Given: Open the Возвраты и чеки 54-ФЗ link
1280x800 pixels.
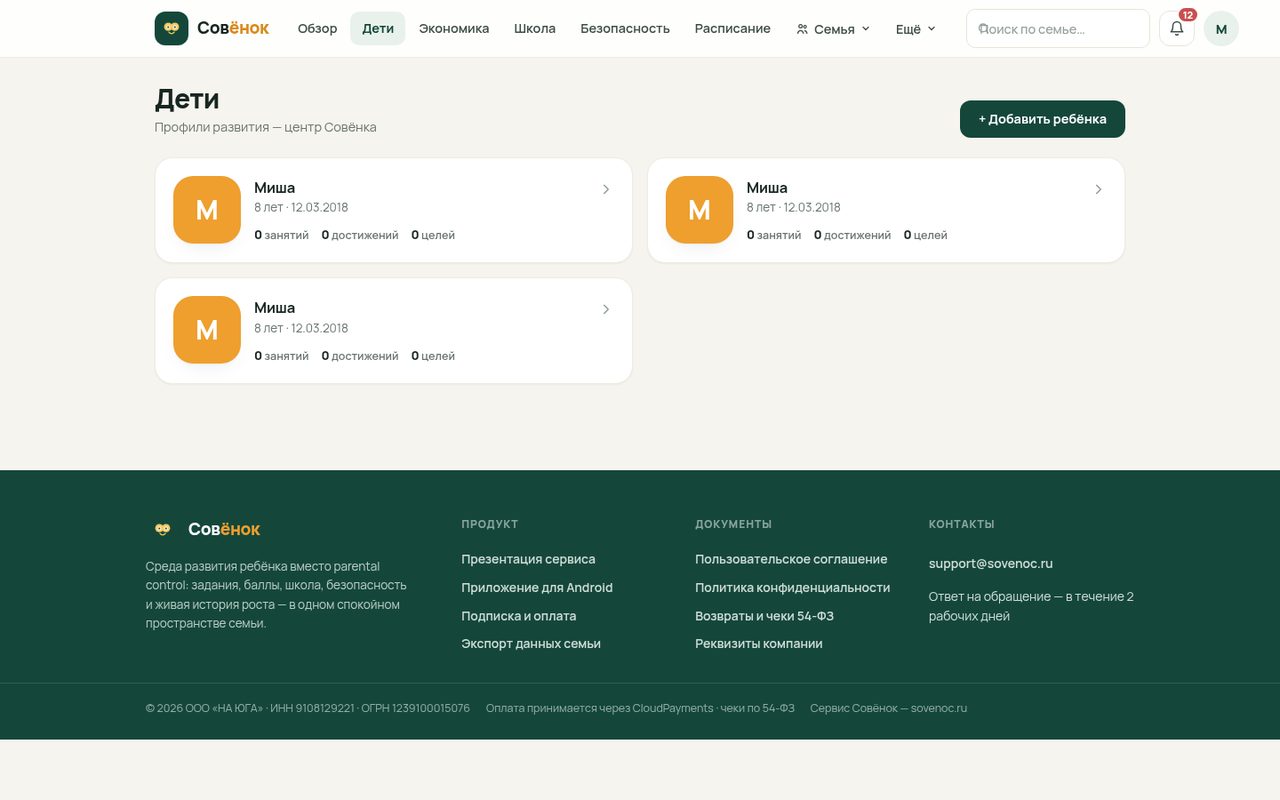Looking at the screenshot, I should (x=765, y=616).
